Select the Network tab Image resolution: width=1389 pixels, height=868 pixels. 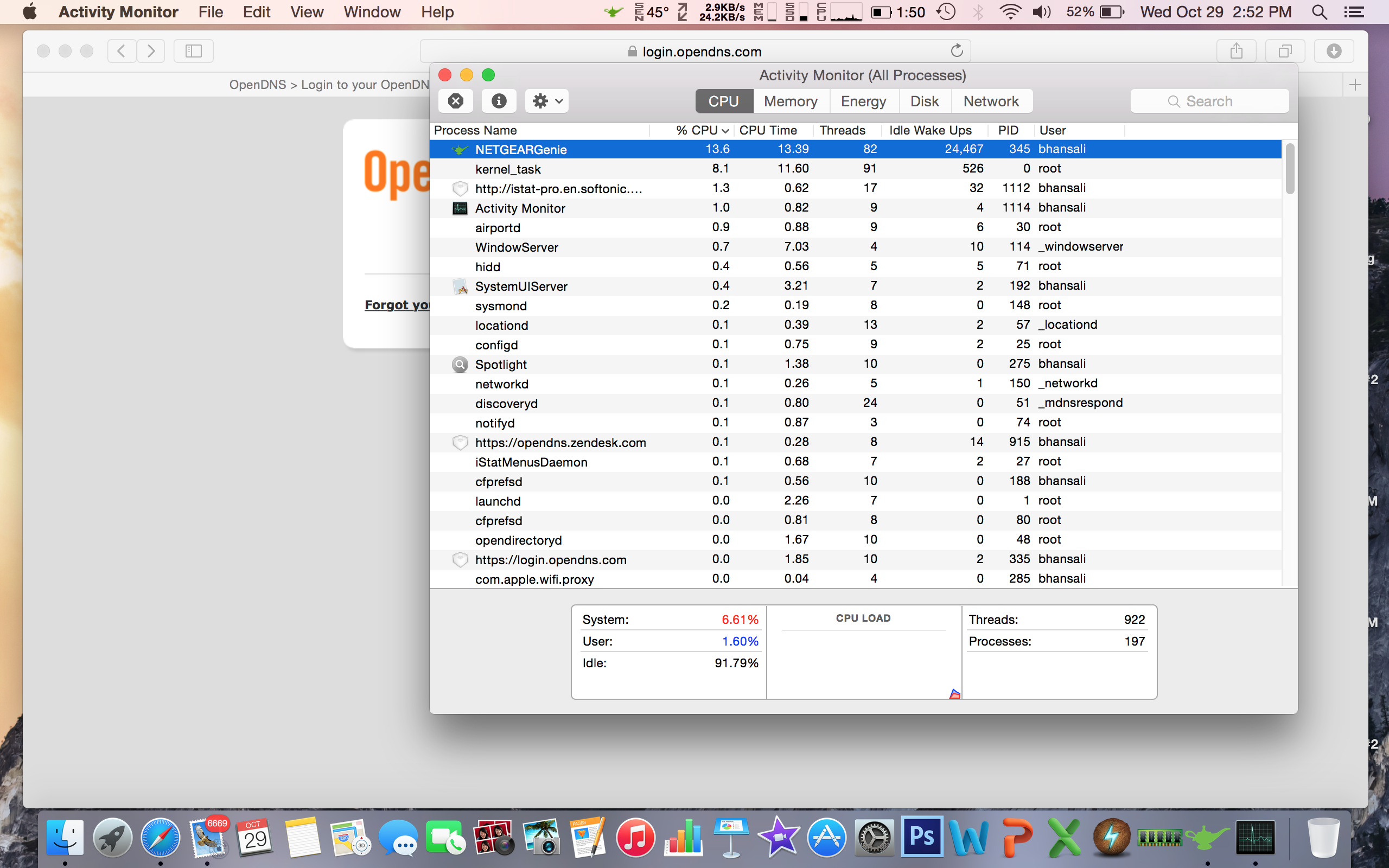click(x=991, y=101)
